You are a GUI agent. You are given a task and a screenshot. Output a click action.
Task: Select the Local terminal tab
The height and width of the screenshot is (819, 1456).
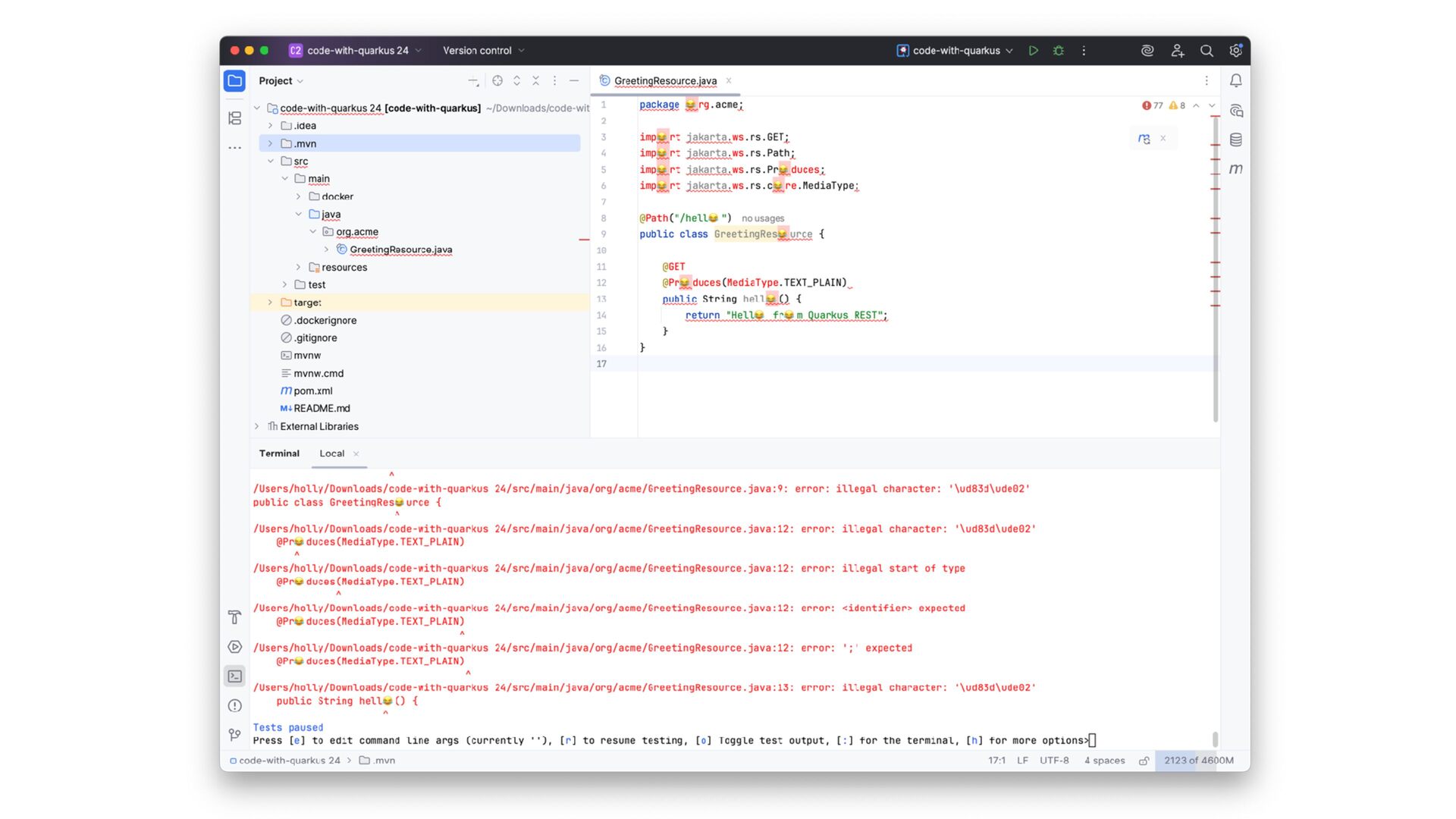point(331,453)
